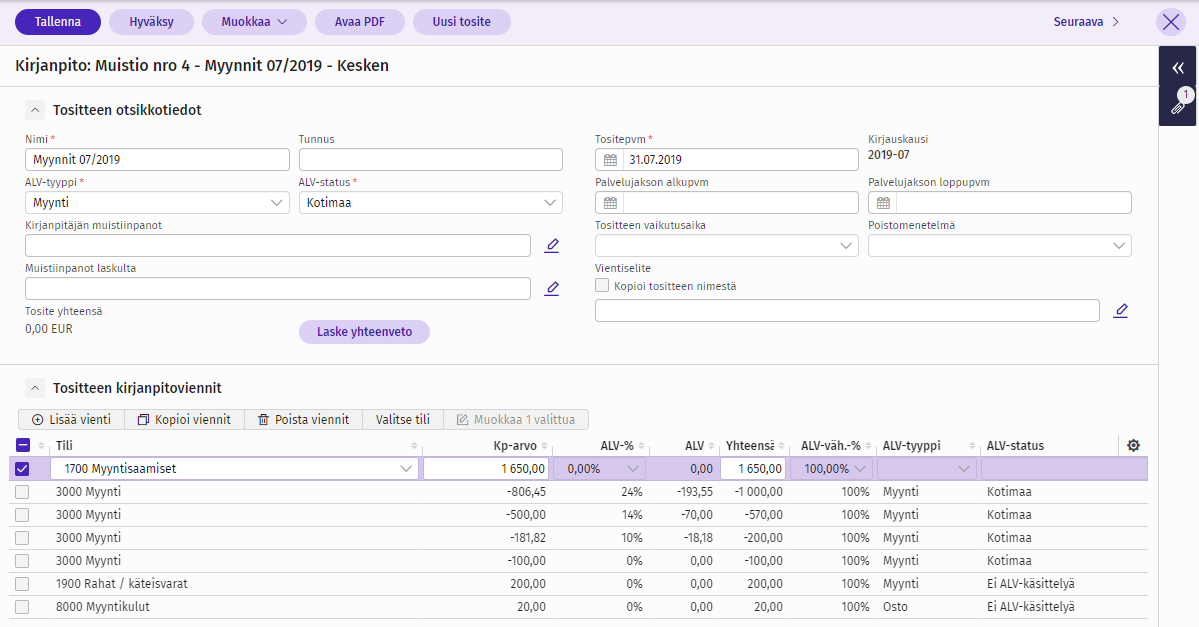Sort the table by the Kp-arvo column
The image size is (1199, 627).
coord(544,446)
